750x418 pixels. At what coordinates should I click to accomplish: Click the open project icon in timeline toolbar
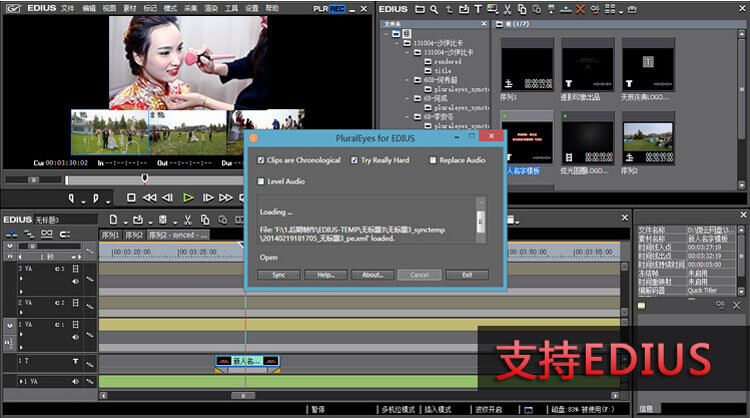pyautogui.click(x=138, y=220)
